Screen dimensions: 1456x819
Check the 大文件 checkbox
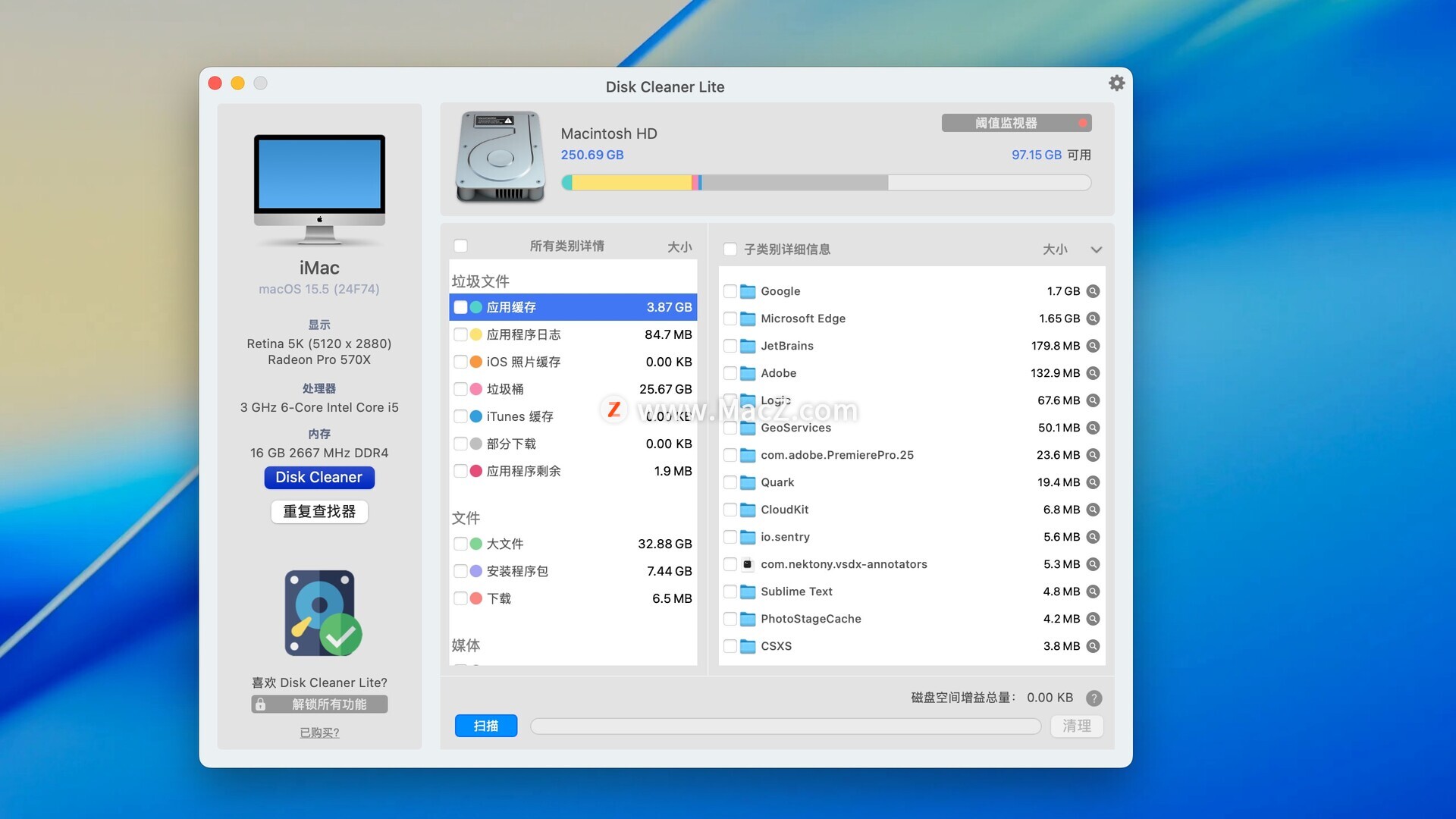460,544
